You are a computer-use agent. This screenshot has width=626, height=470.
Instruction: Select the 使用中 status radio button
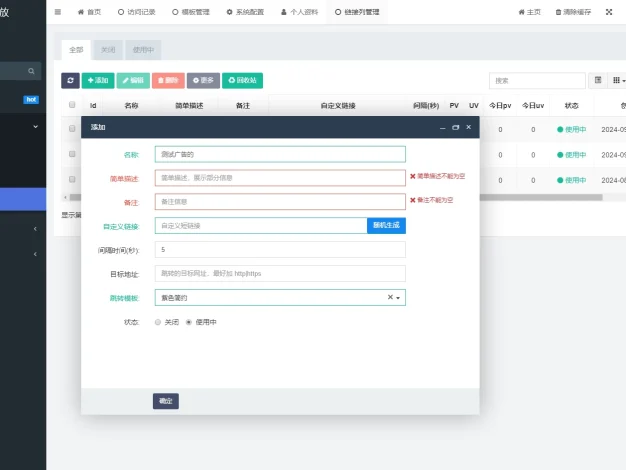(189, 322)
